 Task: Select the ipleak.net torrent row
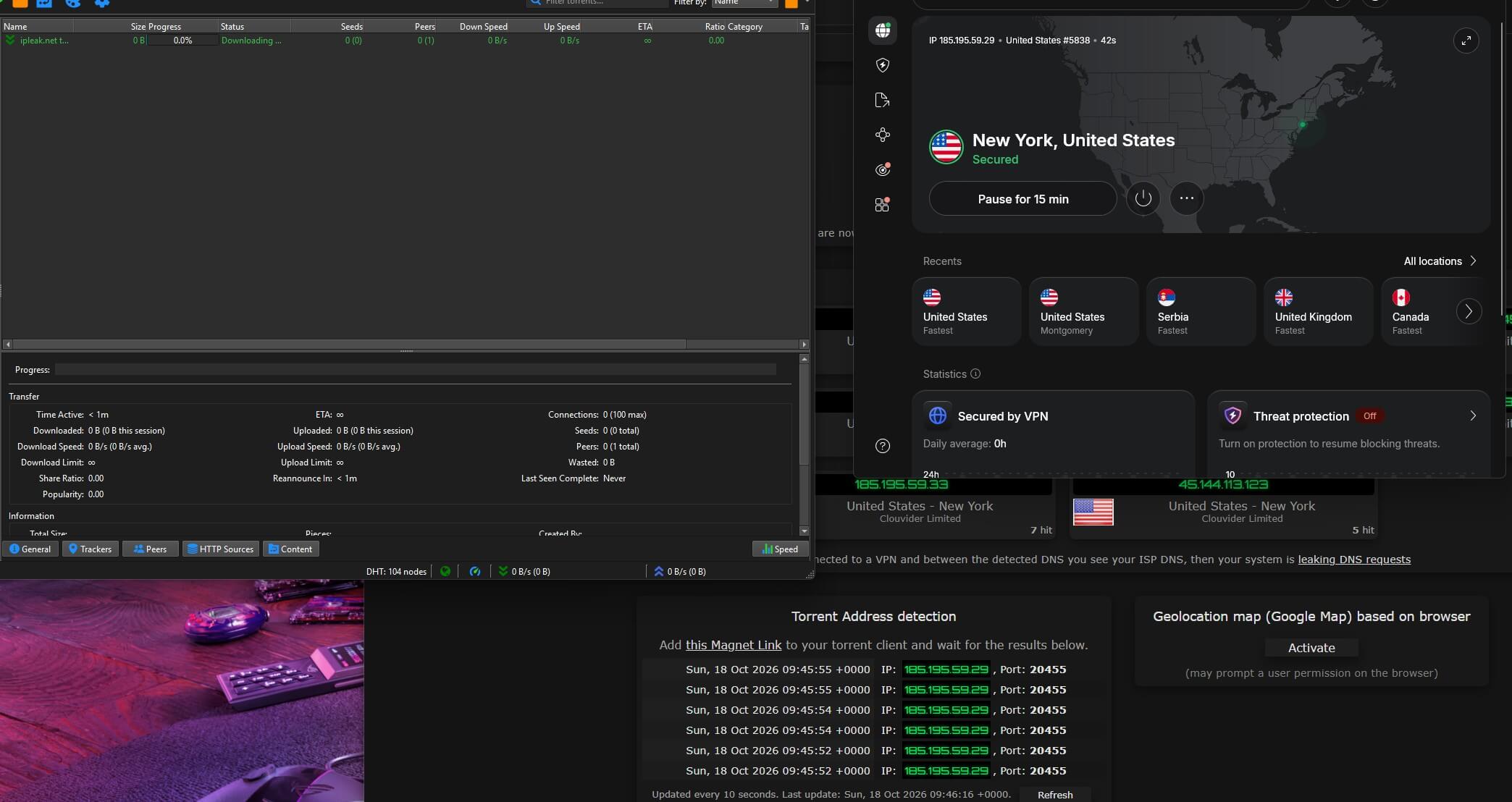406,41
